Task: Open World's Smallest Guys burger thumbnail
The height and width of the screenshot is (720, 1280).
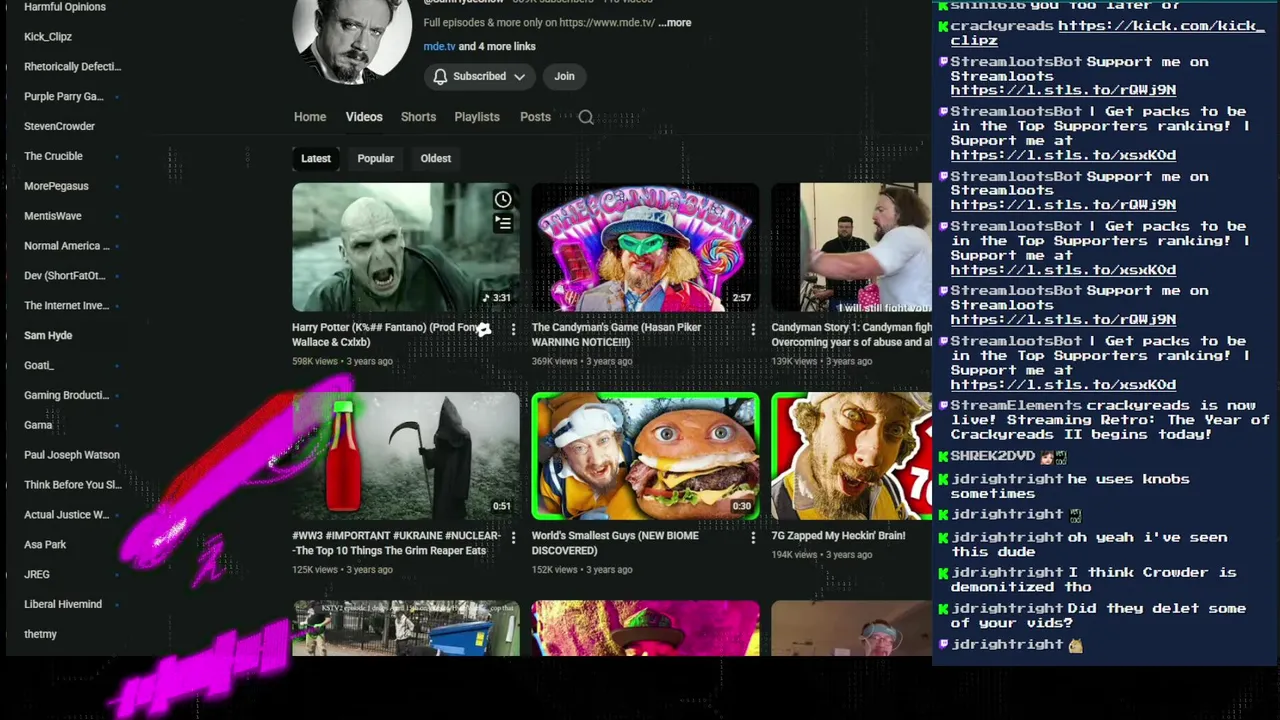Action: coord(645,456)
